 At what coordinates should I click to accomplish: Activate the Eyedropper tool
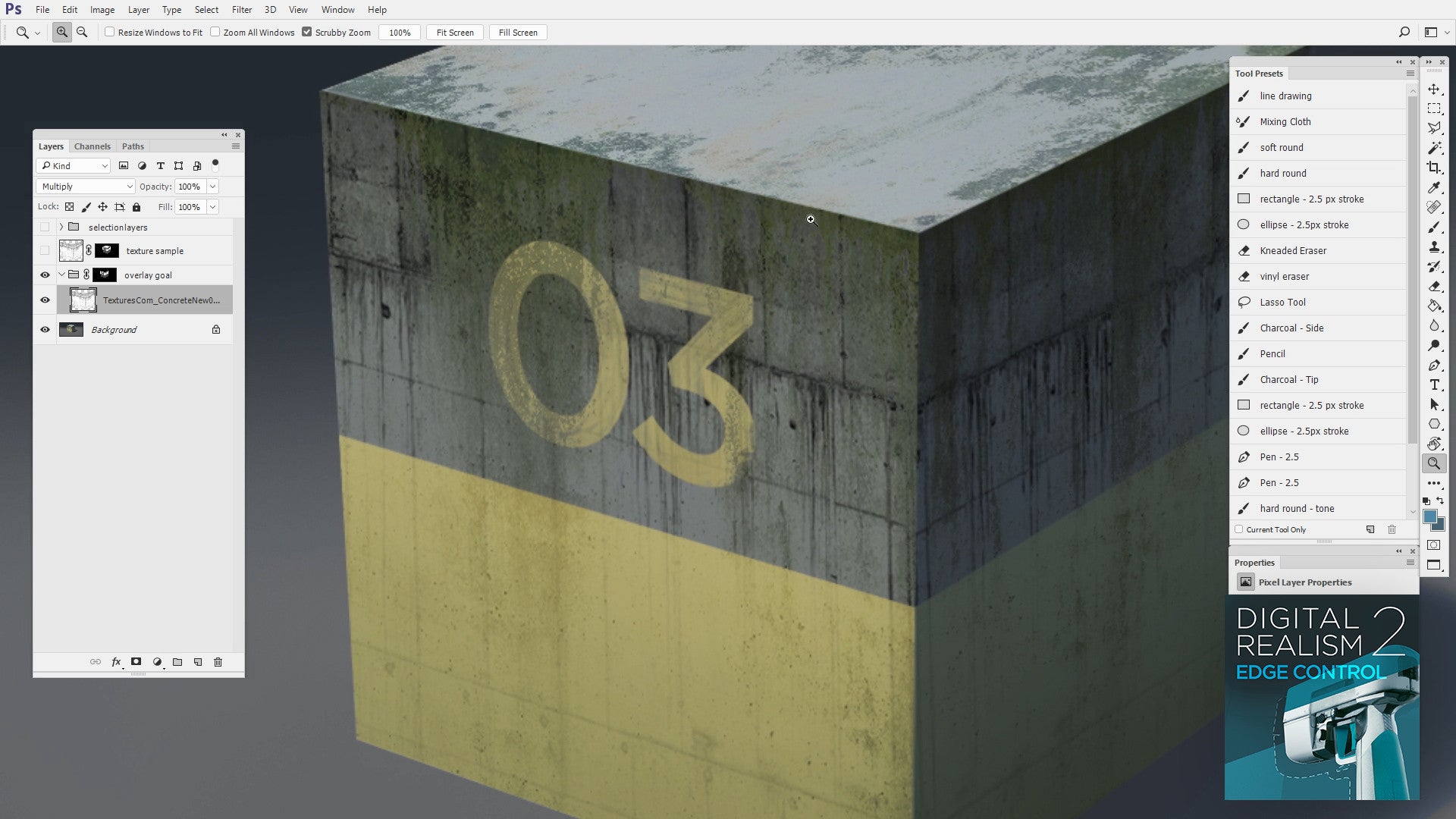click(1433, 187)
